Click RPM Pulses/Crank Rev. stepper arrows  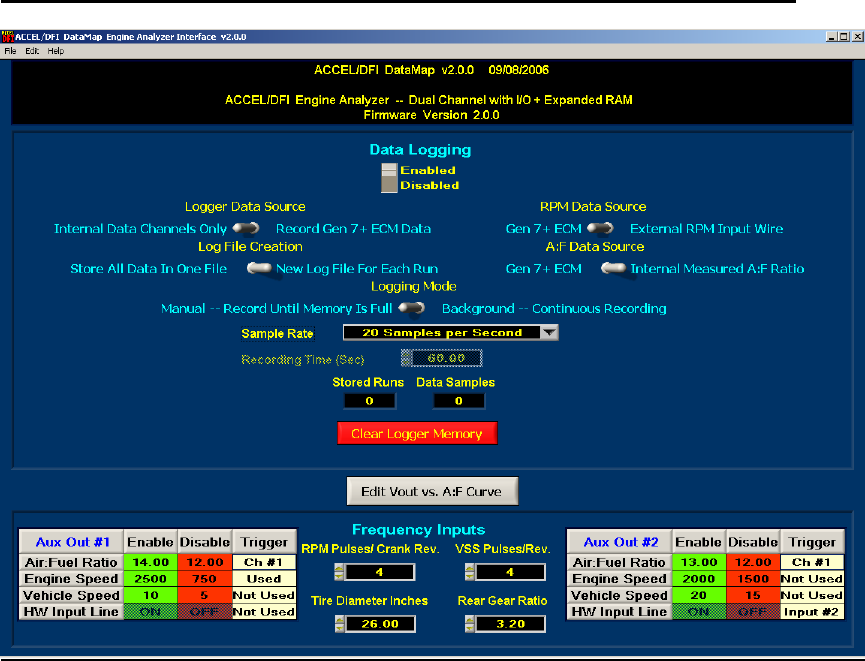click(x=339, y=572)
